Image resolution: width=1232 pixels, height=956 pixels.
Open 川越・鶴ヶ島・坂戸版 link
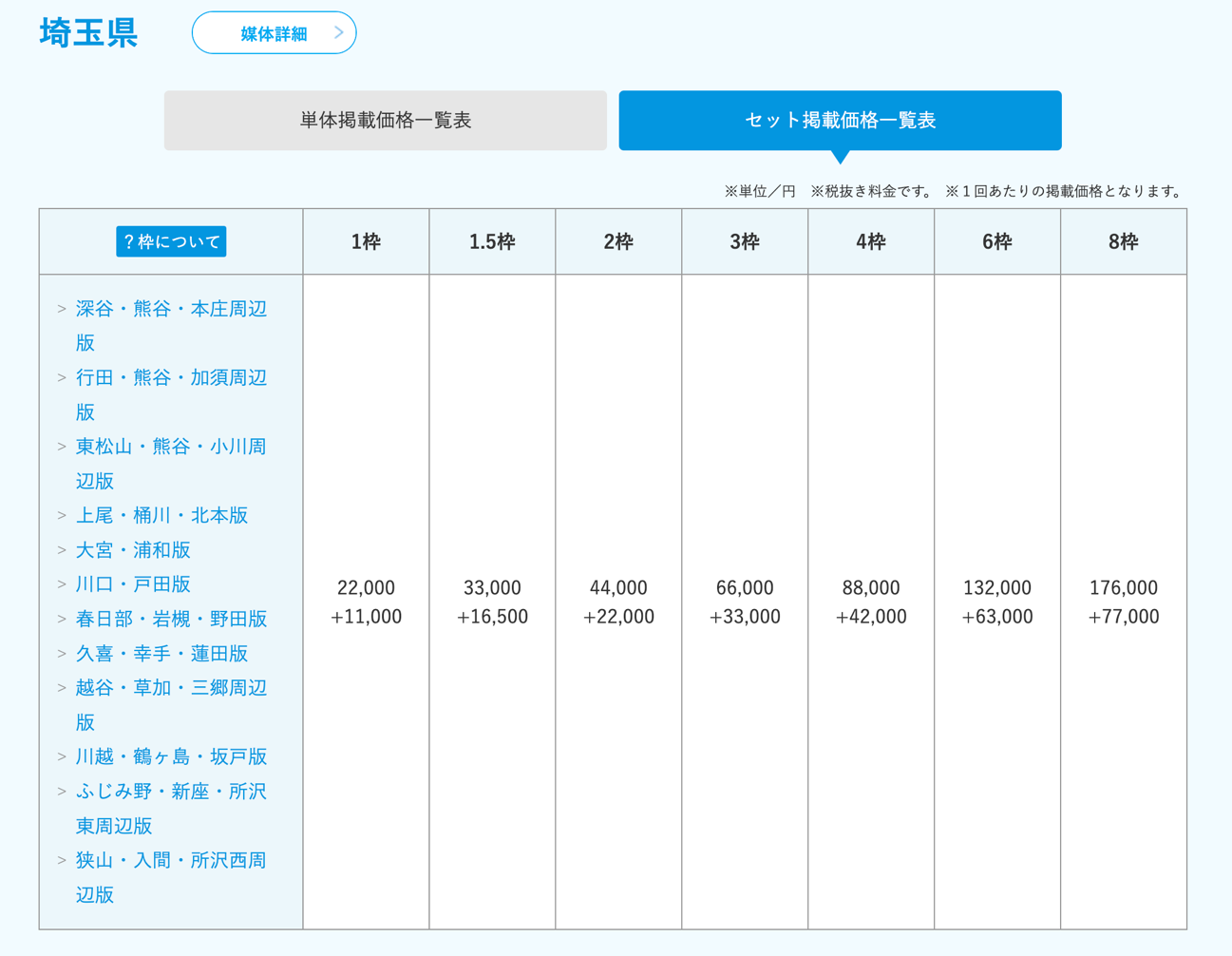pyautogui.click(x=171, y=756)
